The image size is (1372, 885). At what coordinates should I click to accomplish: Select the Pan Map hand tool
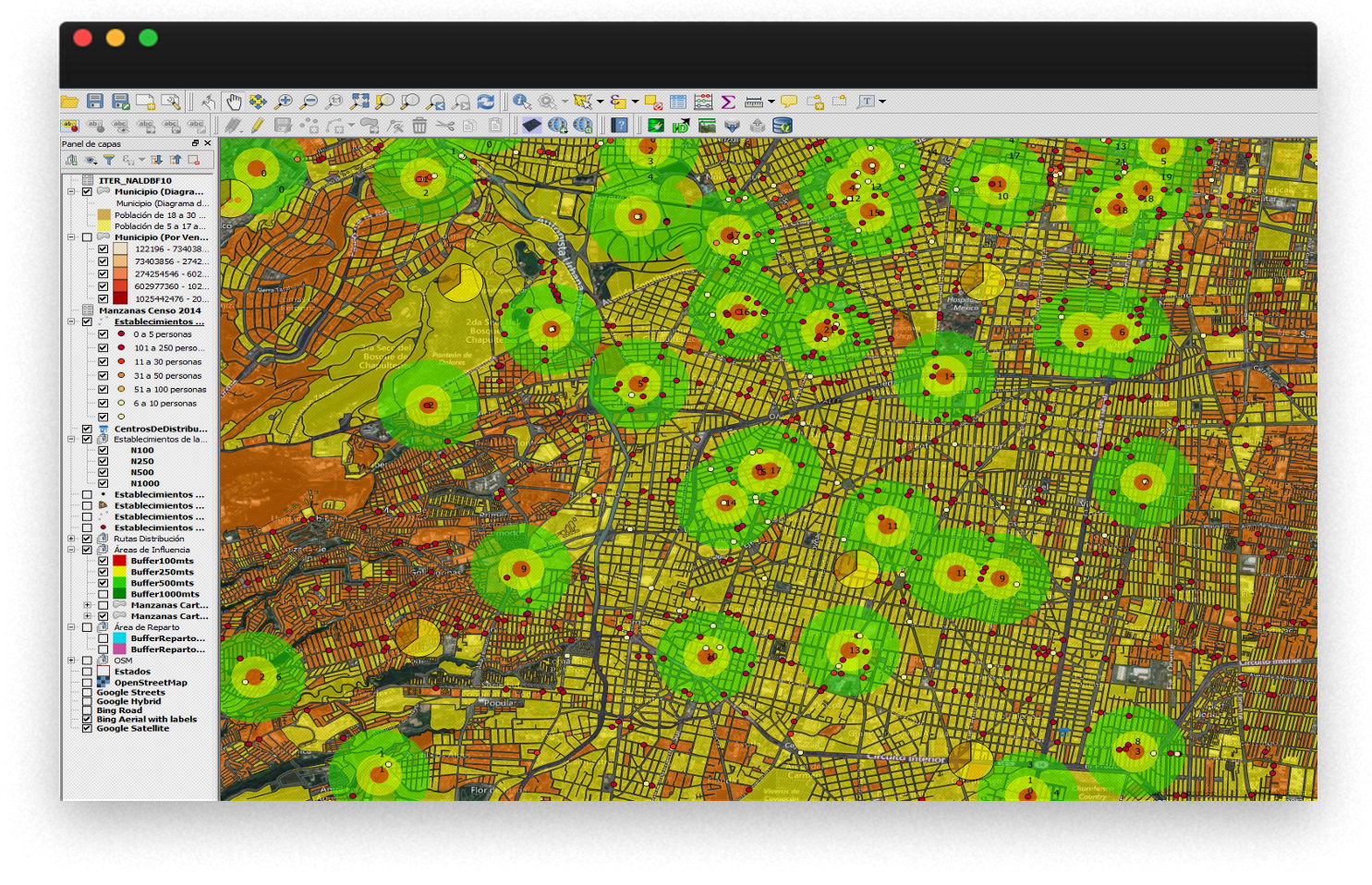tap(233, 102)
